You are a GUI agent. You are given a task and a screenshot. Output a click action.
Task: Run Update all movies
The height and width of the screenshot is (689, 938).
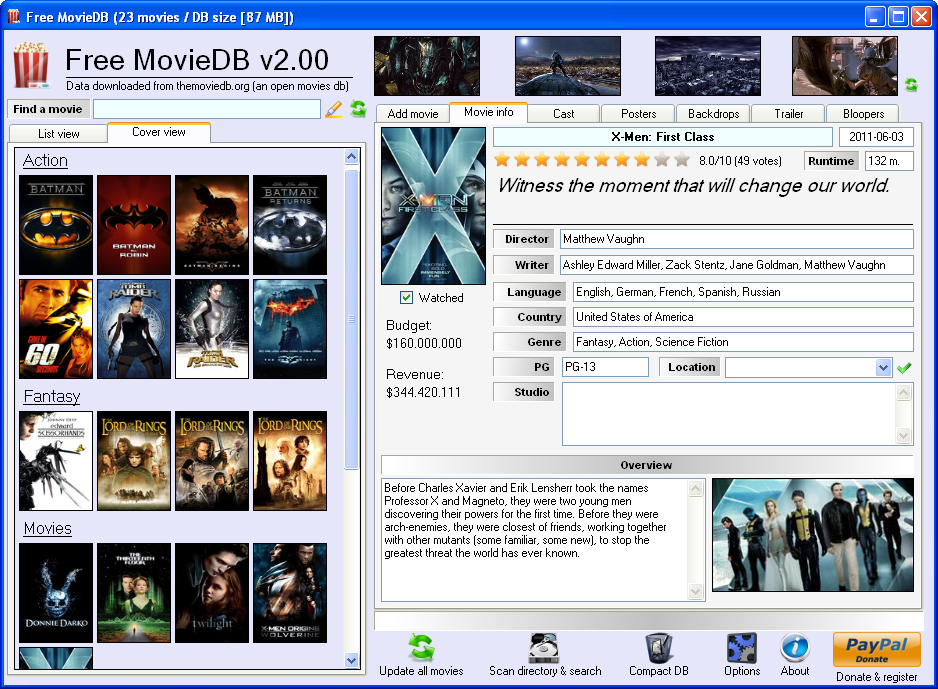pos(421,655)
